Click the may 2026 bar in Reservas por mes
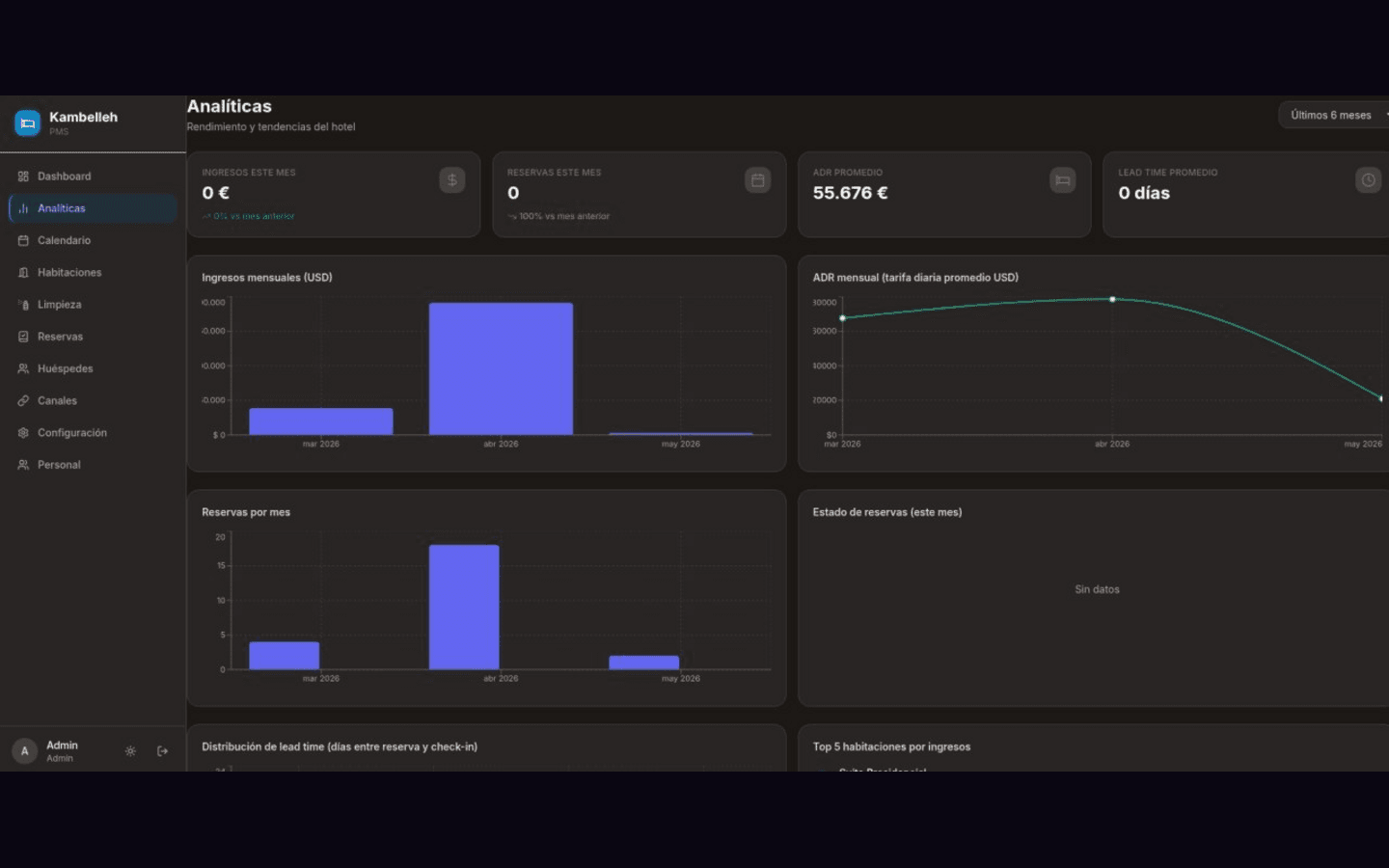This screenshot has height=868, width=1389. click(x=644, y=663)
